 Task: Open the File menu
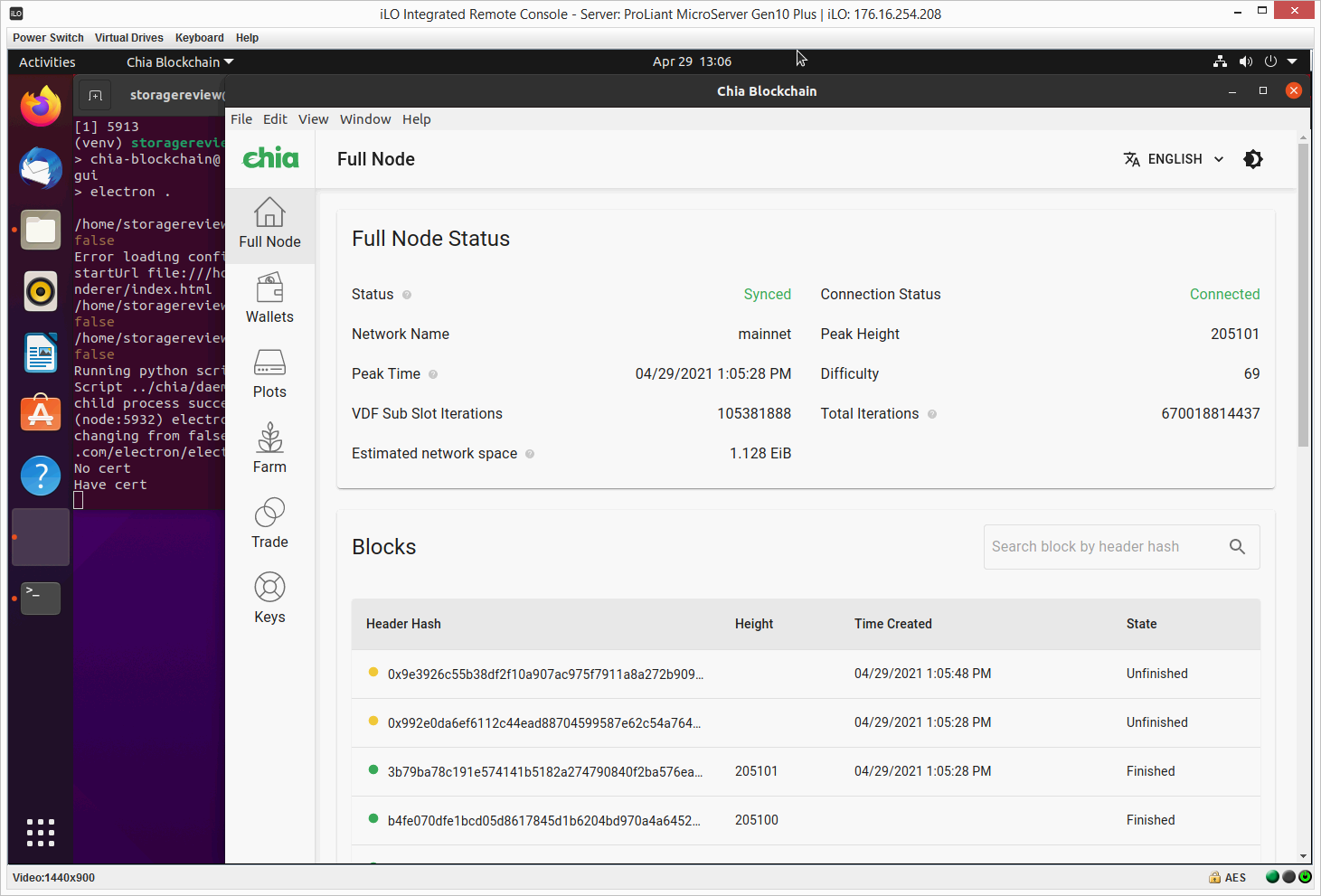241,118
